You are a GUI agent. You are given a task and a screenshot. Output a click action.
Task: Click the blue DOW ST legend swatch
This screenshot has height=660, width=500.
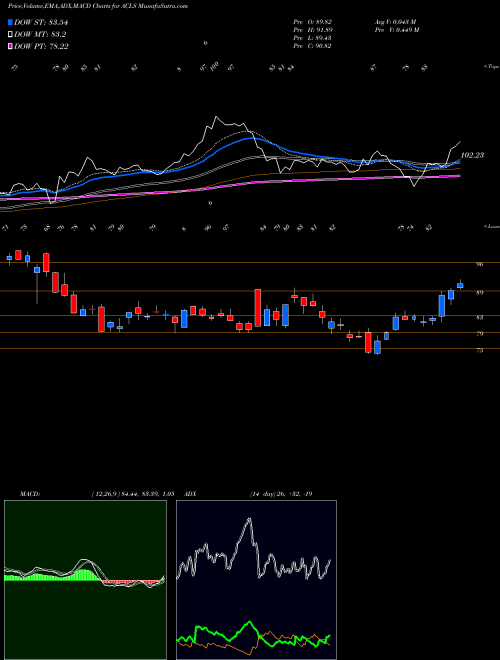10,23
